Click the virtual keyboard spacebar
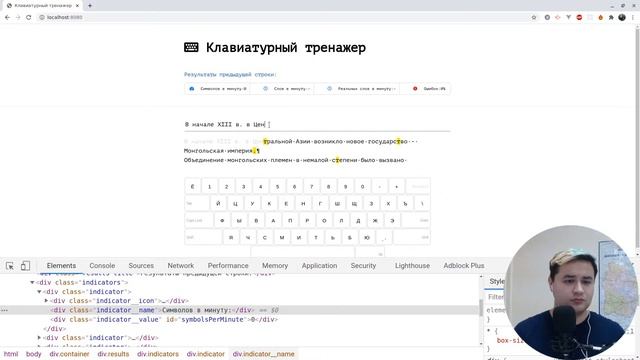The image size is (640, 360). coord(303,252)
